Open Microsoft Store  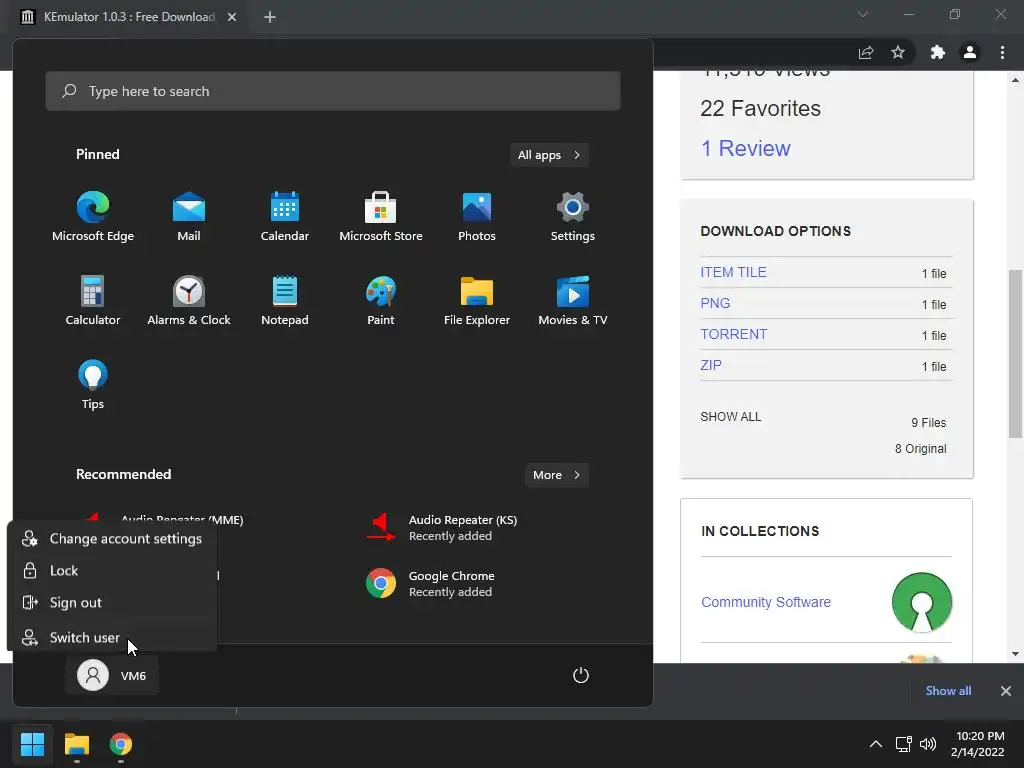click(381, 217)
